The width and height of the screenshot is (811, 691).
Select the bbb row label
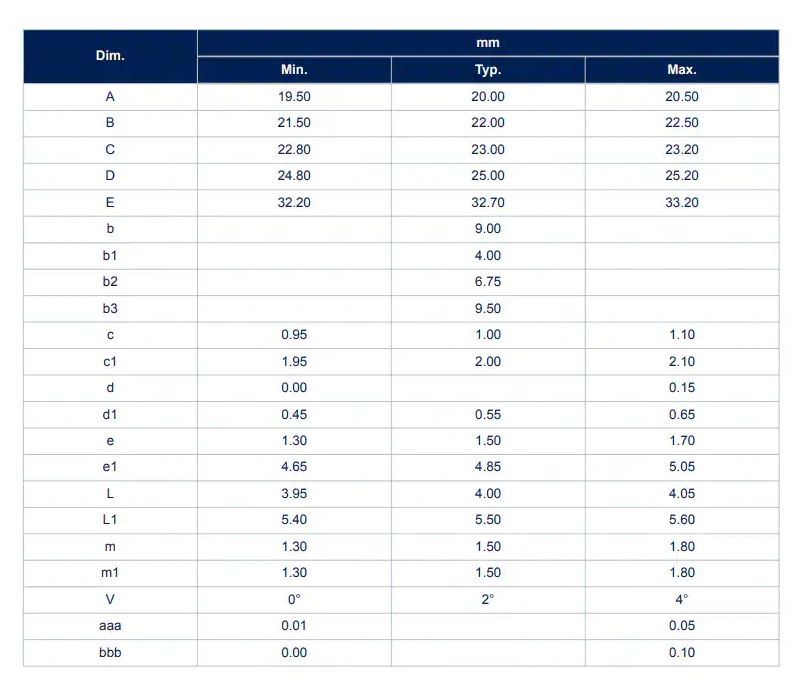pos(110,653)
